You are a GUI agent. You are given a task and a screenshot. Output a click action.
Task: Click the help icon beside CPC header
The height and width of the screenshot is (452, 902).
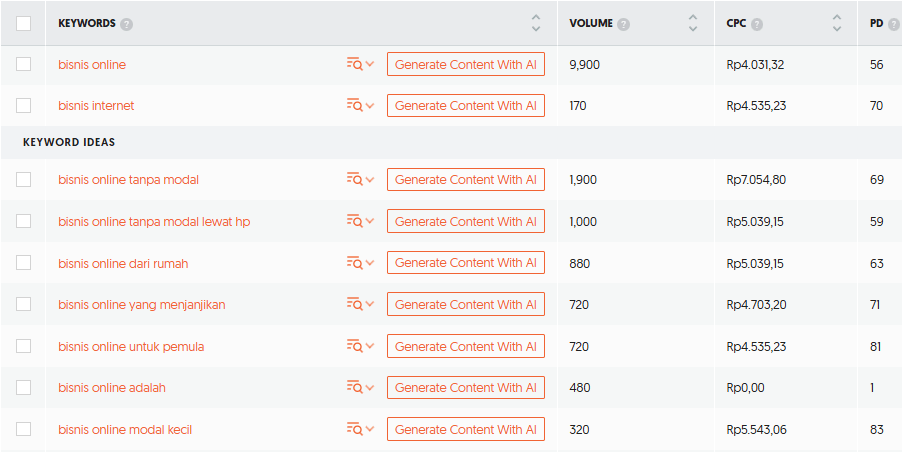[757, 24]
